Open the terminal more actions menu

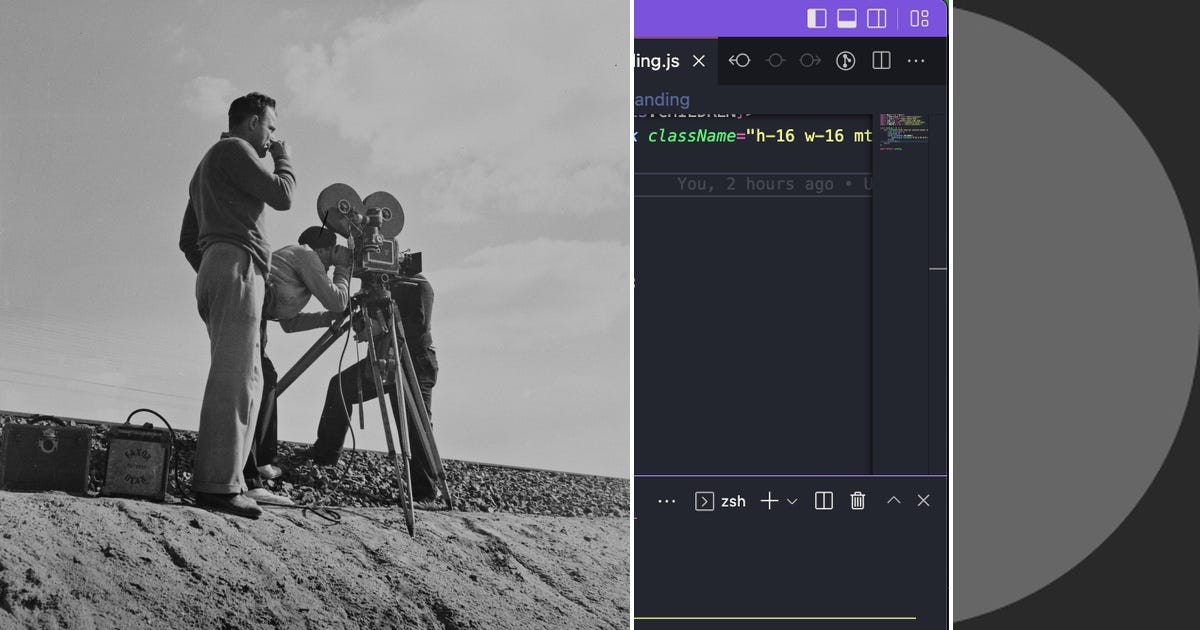(667, 501)
